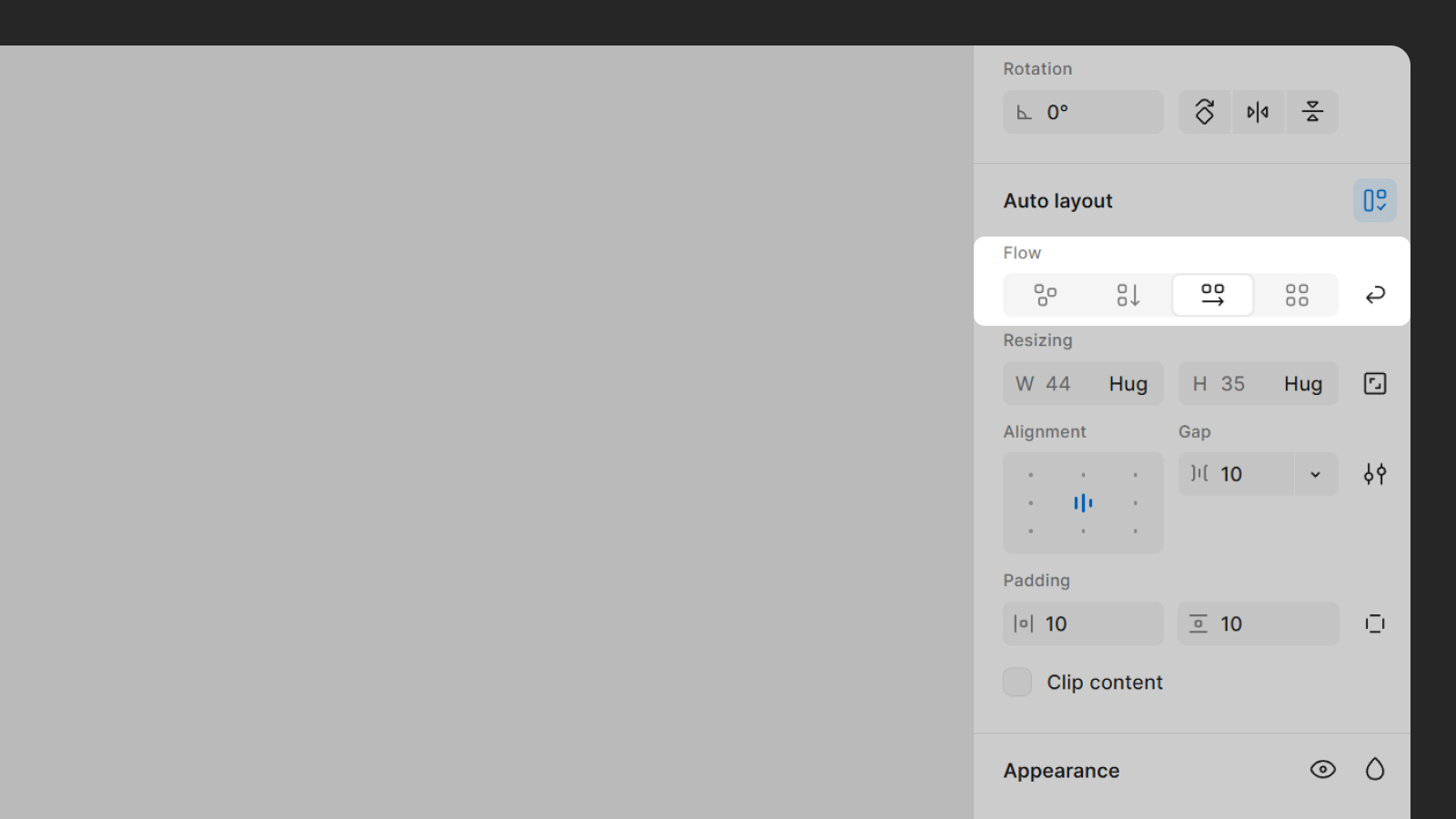Set alignment to top left in alignment grid

pyautogui.click(x=1031, y=474)
